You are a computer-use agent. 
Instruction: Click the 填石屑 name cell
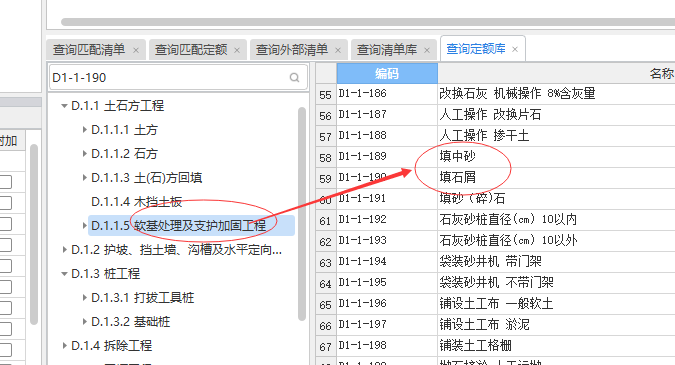click(556, 177)
